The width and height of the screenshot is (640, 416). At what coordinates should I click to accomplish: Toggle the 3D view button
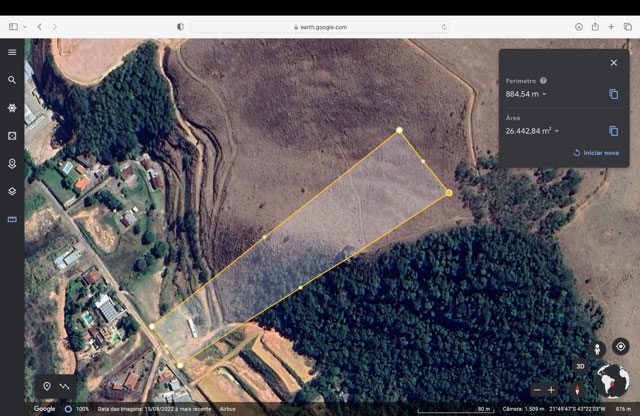(x=579, y=366)
